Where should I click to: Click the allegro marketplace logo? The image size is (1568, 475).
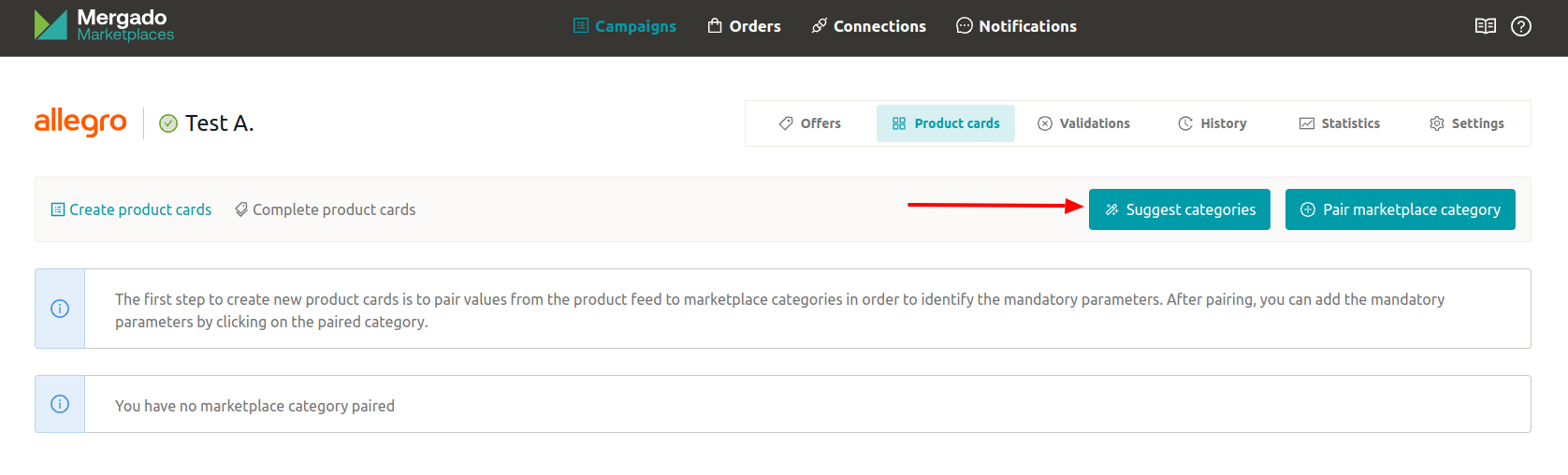(80, 122)
